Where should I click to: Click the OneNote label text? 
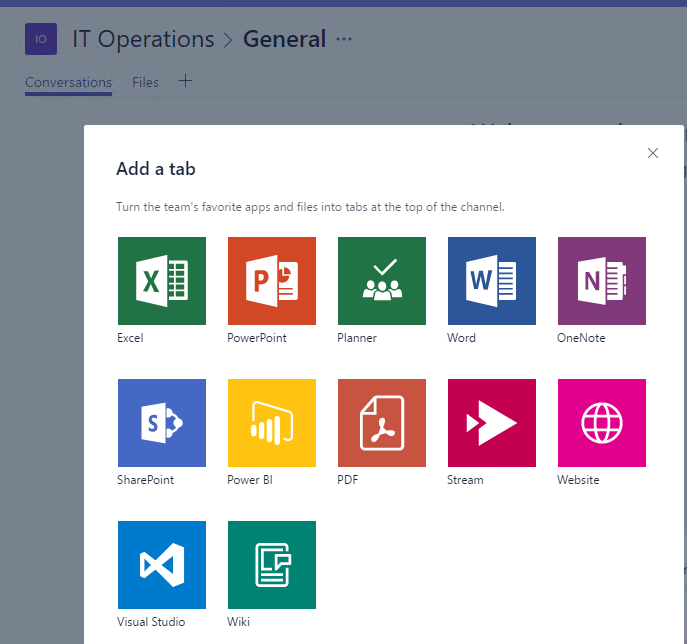click(581, 338)
